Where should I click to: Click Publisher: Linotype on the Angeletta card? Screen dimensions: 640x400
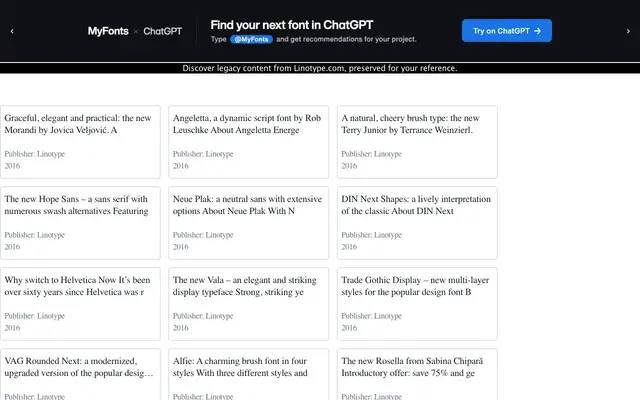tap(203, 154)
